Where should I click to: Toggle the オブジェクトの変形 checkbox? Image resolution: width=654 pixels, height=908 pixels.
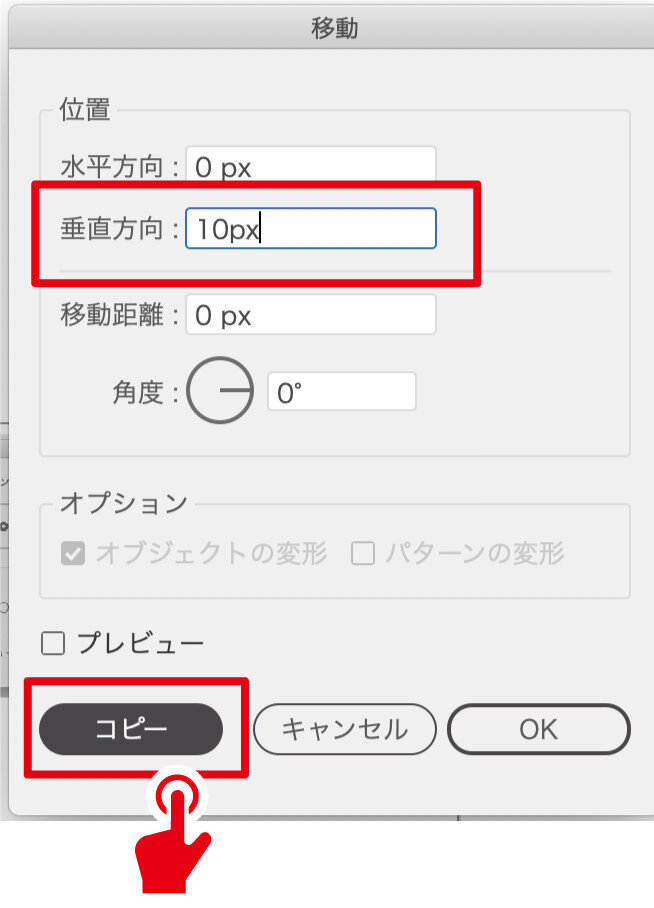(x=73, y=553)
